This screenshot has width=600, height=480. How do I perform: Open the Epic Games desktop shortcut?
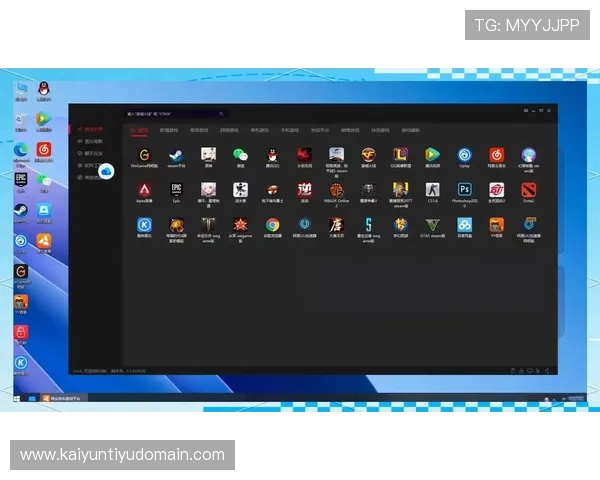(x=21, y=183)
